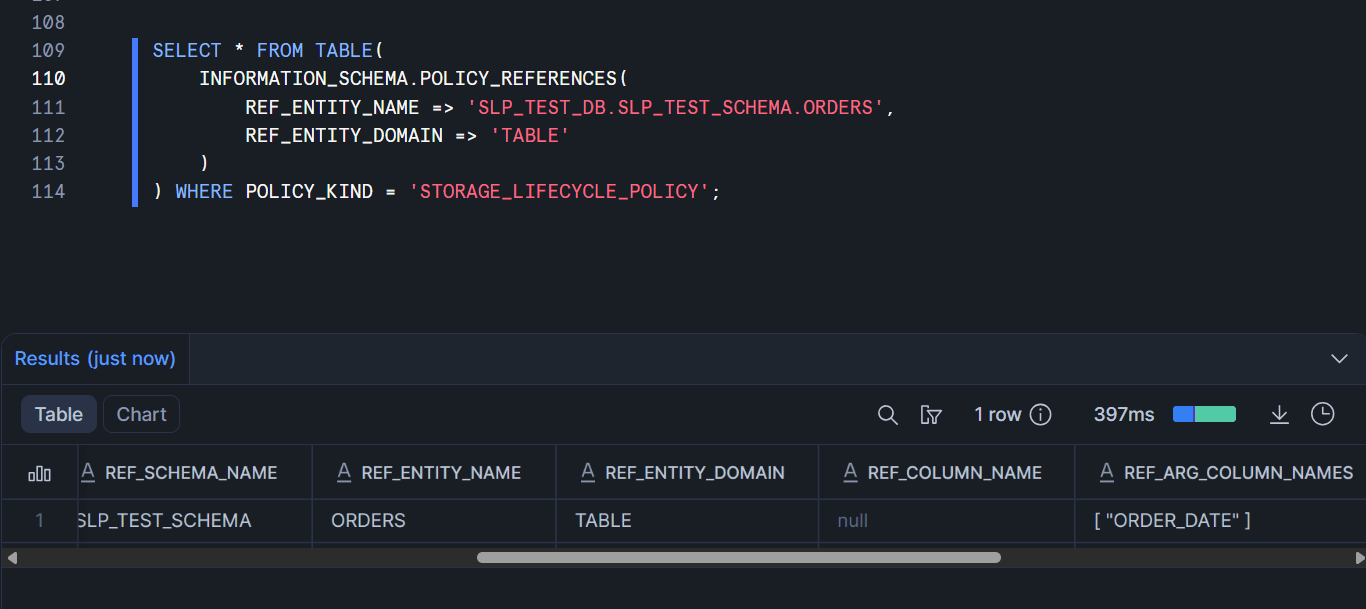Select the [ "ORDER_DATE" ] result cell
This screenshot has height=609, width=1366.
pos(1172,521)
